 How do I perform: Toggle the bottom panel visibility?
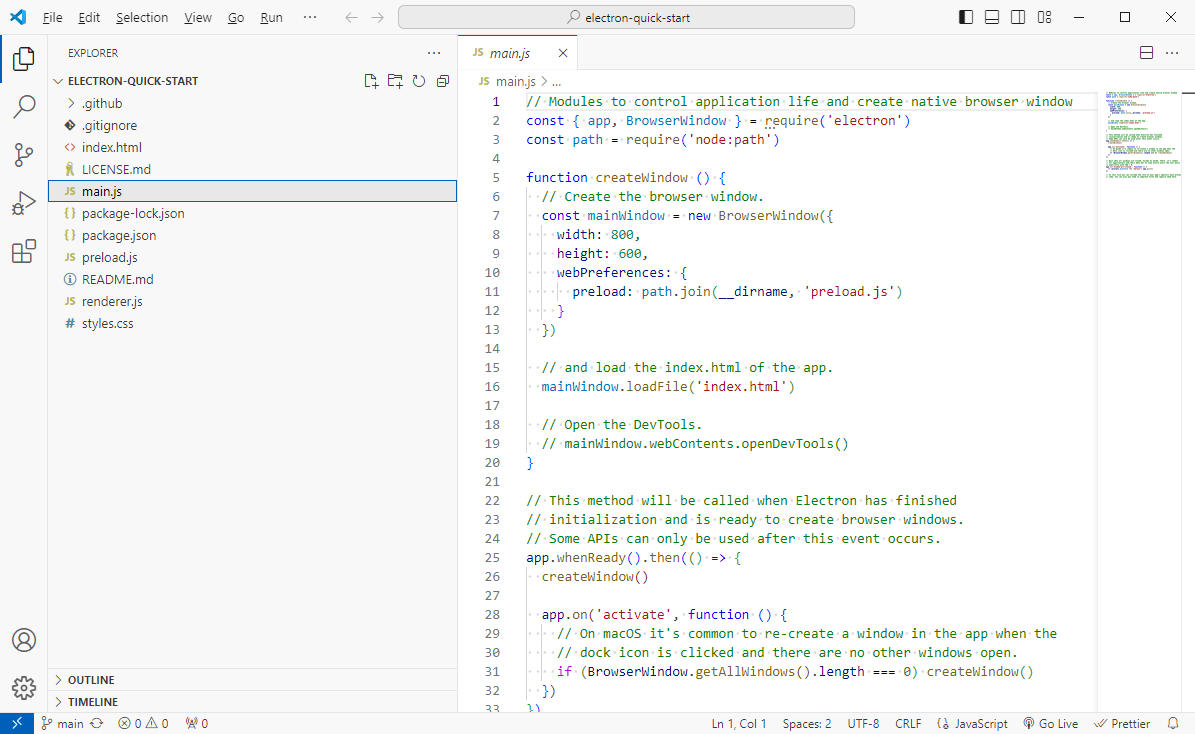pyautogui.click(x=992, y=17)
